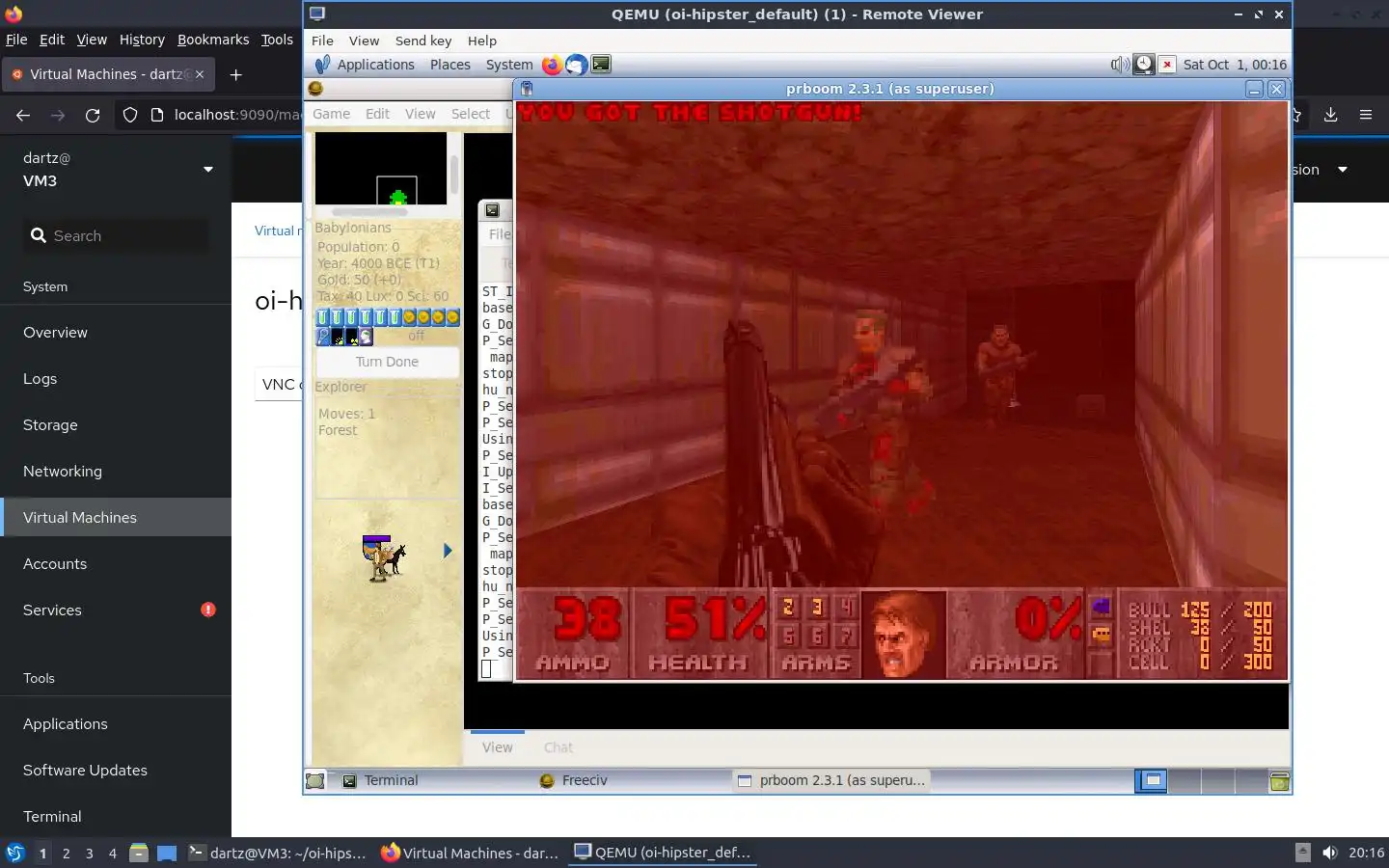Click the Freeciv window helmet icon
The height and width of the screenshot is (868, 1389).
[315, 89]
